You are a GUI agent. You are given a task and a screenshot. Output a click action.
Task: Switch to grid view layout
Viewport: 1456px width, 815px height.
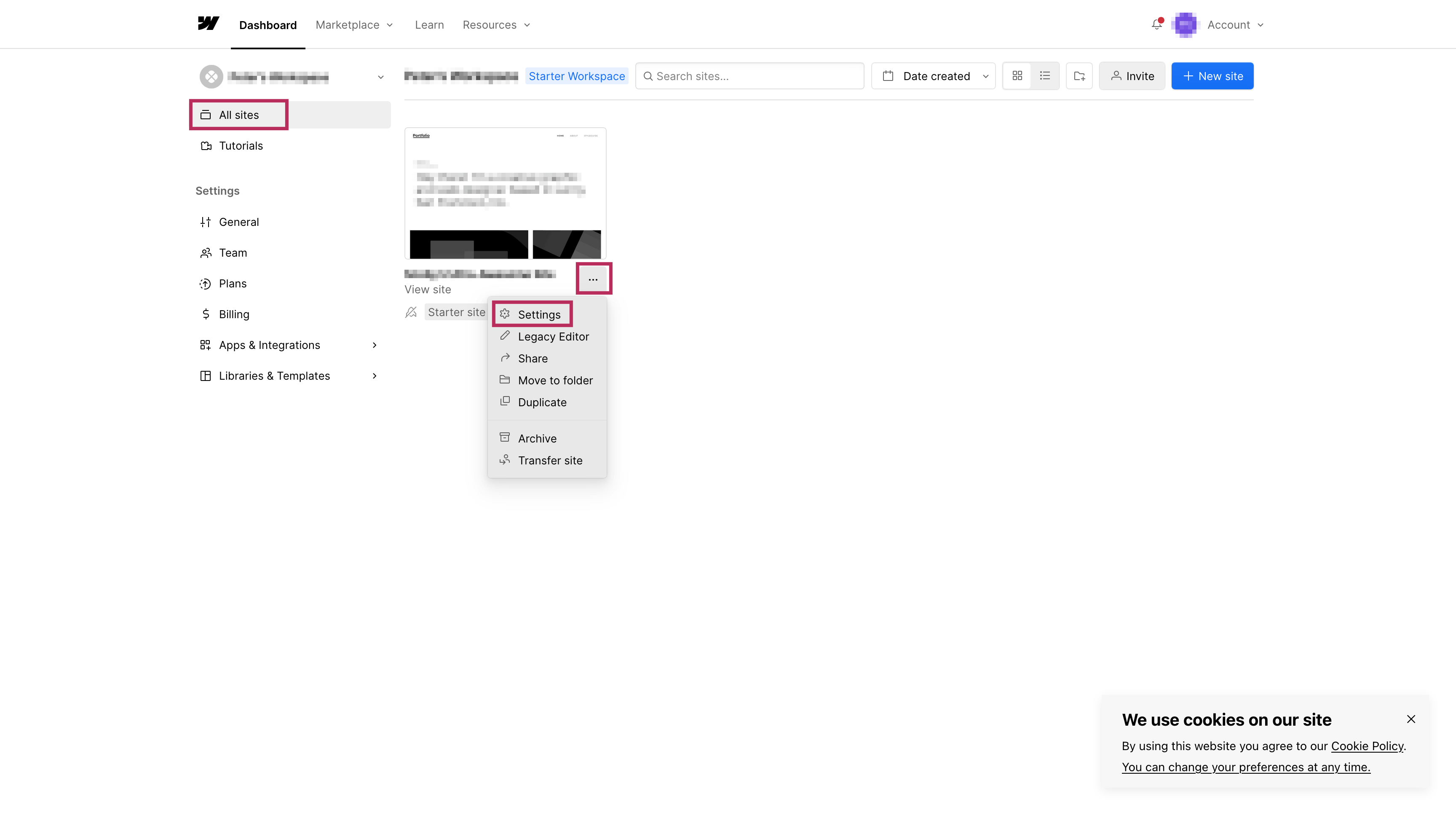1017,76
